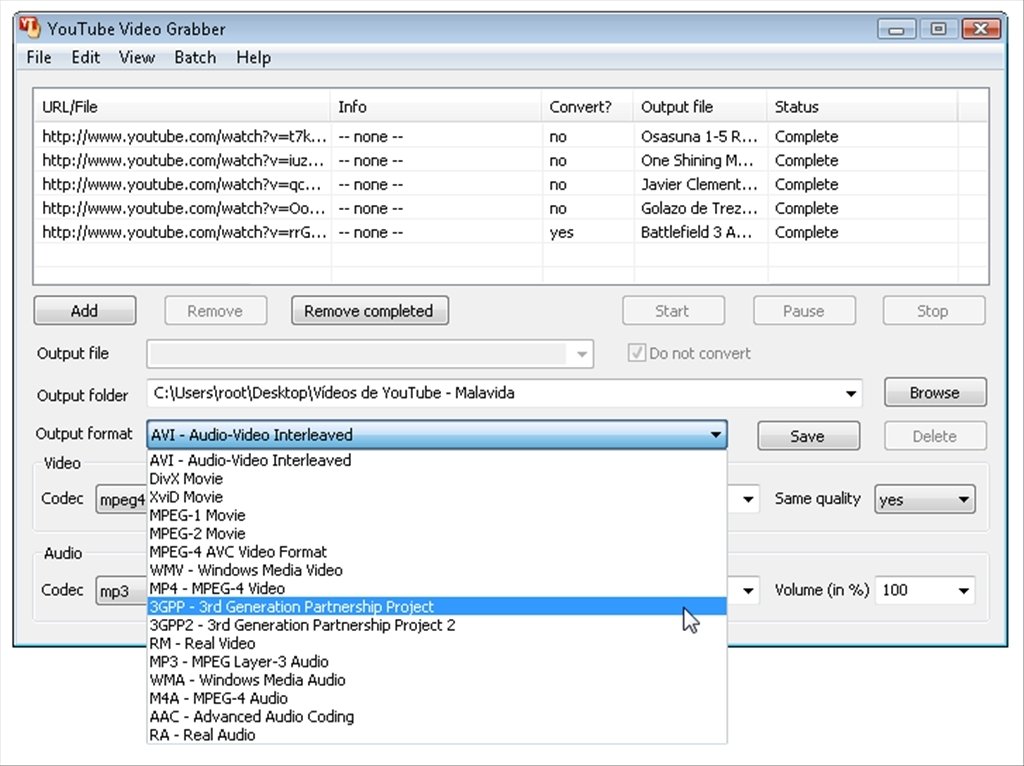
Task: Click the Status column header
Action: (862, 106)
